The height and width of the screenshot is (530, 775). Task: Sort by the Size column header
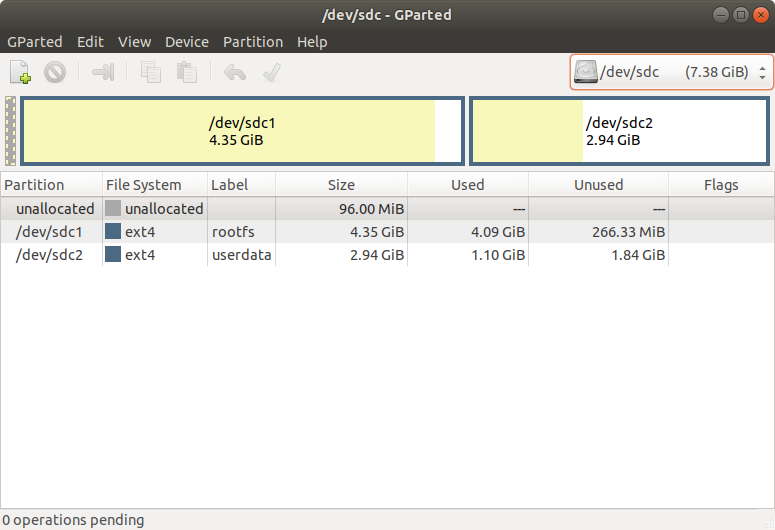[x=341, y=185]
